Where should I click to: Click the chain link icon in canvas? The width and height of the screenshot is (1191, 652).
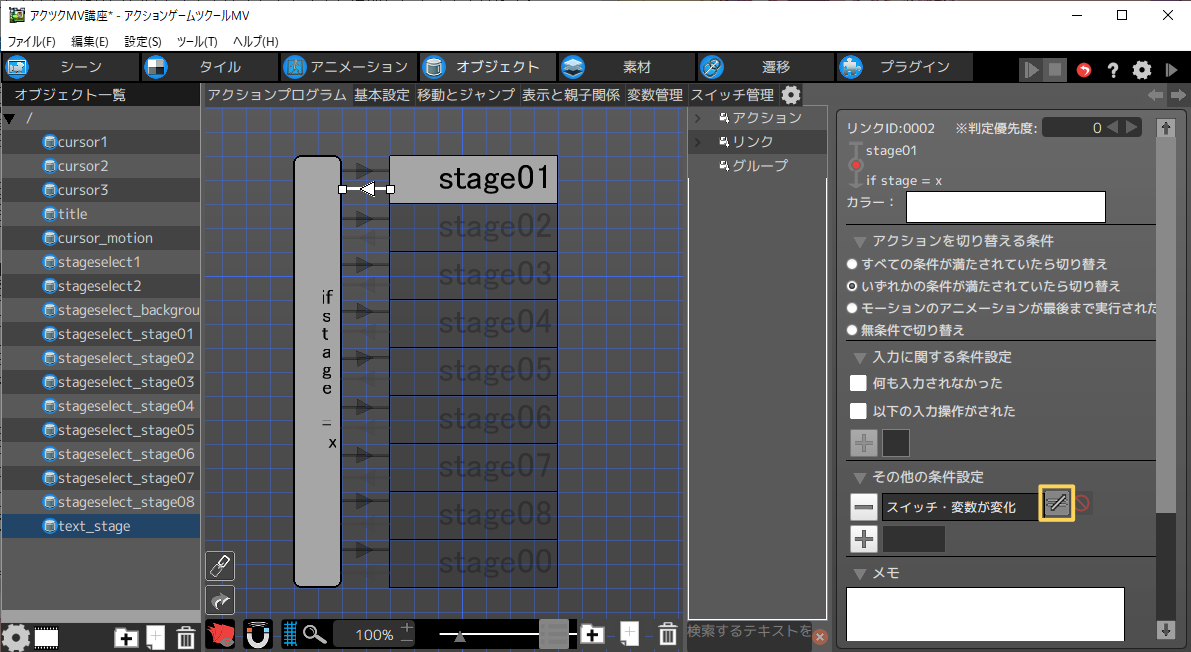point(220,566)
